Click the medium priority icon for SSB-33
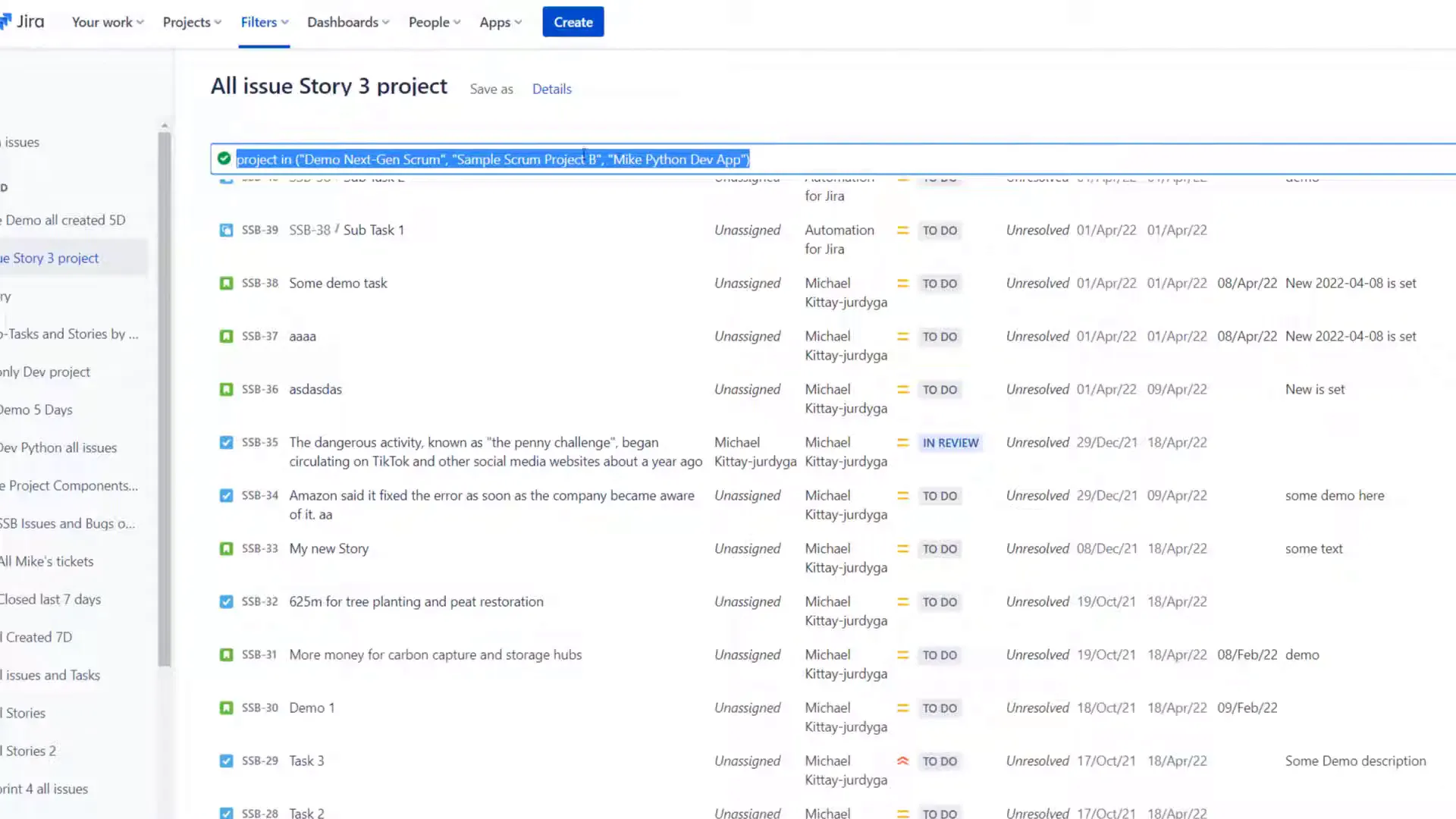The width and height of the screenshot is (1456, 819). click(902, 548)
